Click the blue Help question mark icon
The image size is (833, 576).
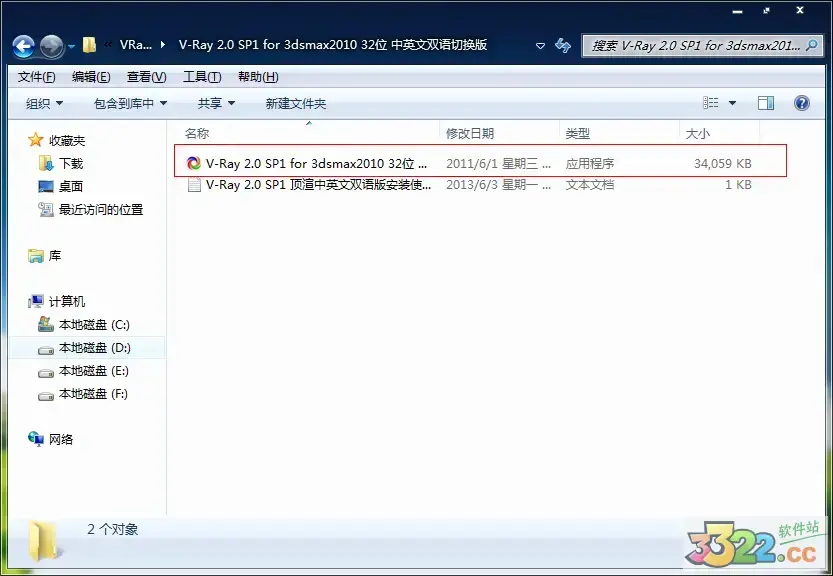point(801,102)
